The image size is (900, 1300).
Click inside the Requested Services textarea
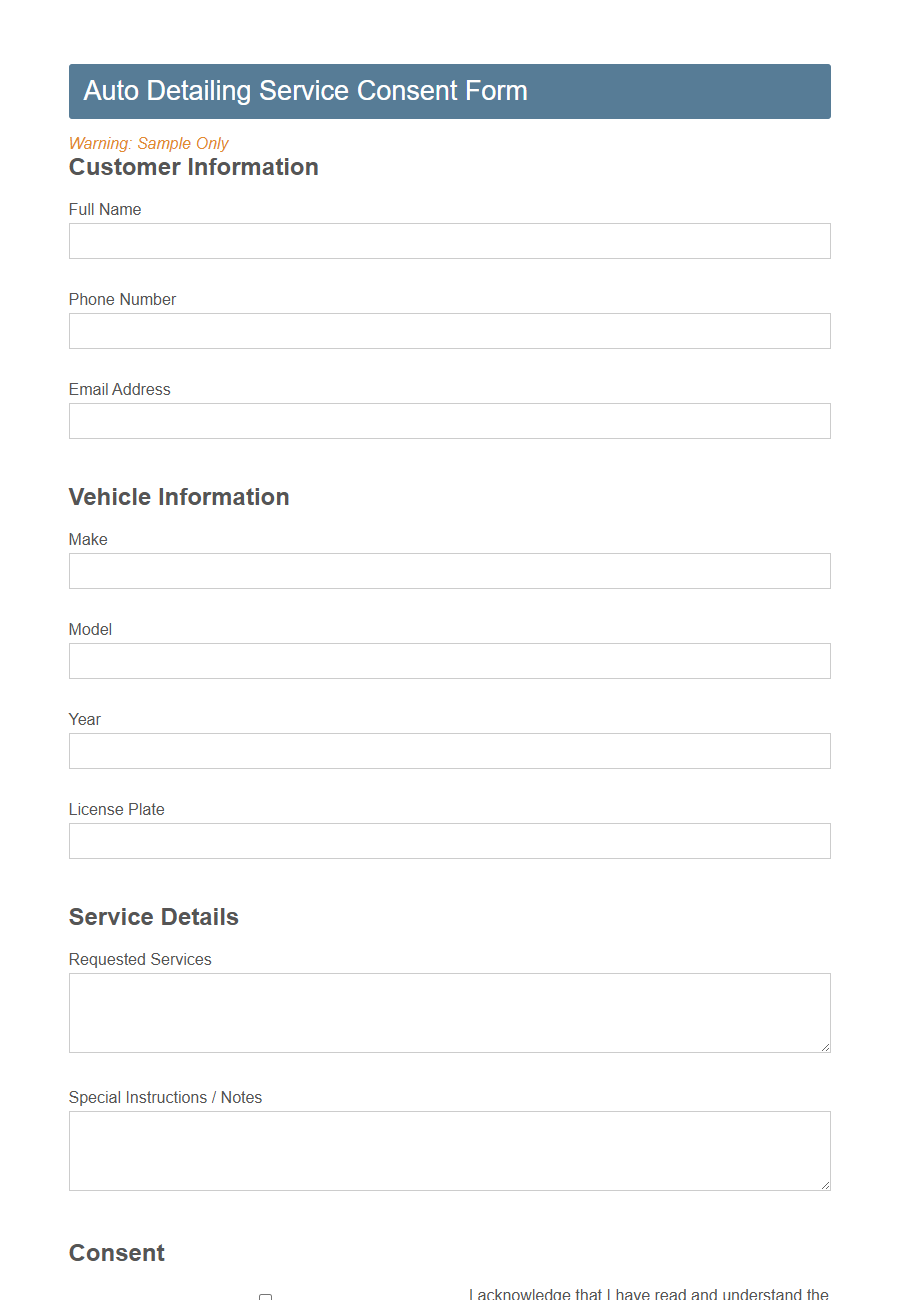449,1012
